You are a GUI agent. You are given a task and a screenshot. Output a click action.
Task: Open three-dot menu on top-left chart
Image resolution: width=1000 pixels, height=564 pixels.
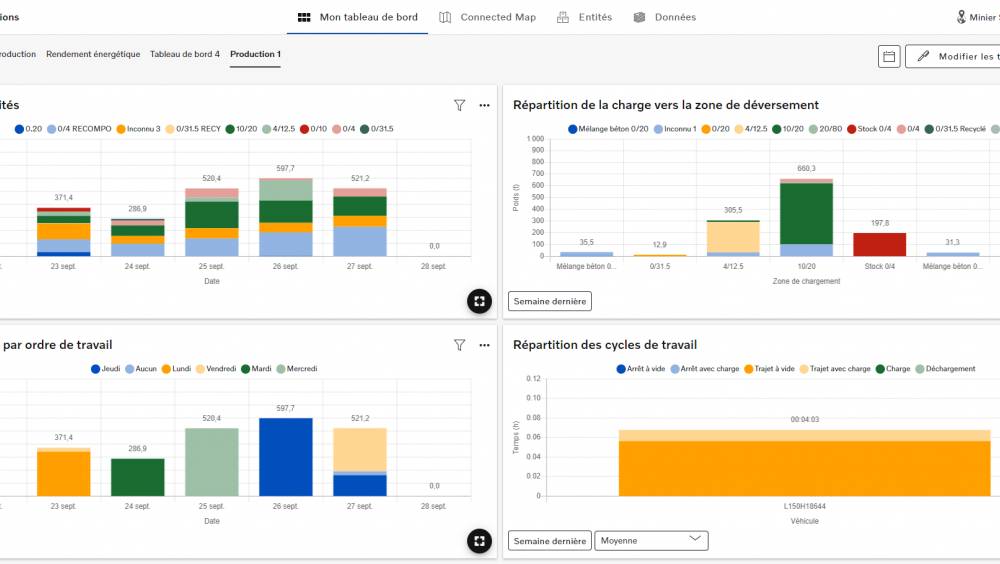click(x=484, y=105)
